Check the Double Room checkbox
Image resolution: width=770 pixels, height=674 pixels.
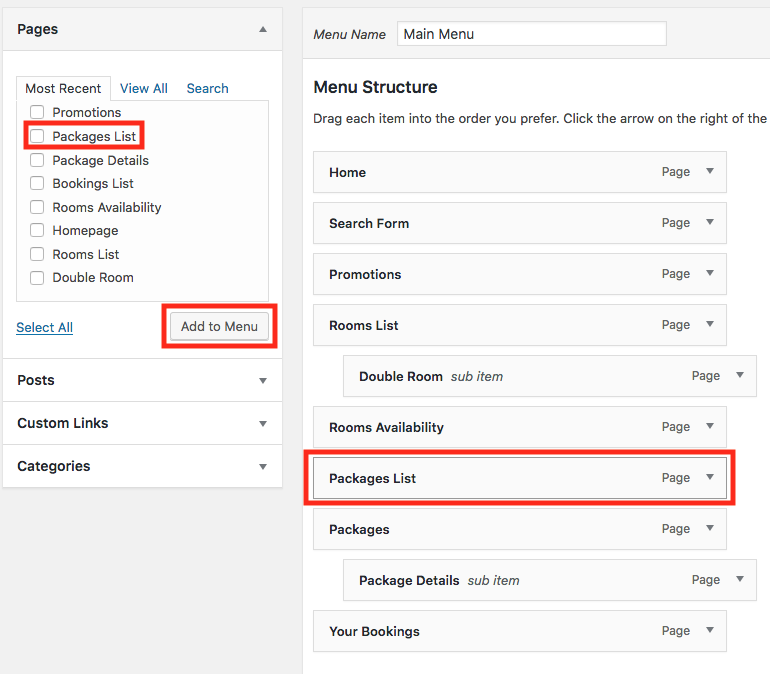[x=37, y=278]
